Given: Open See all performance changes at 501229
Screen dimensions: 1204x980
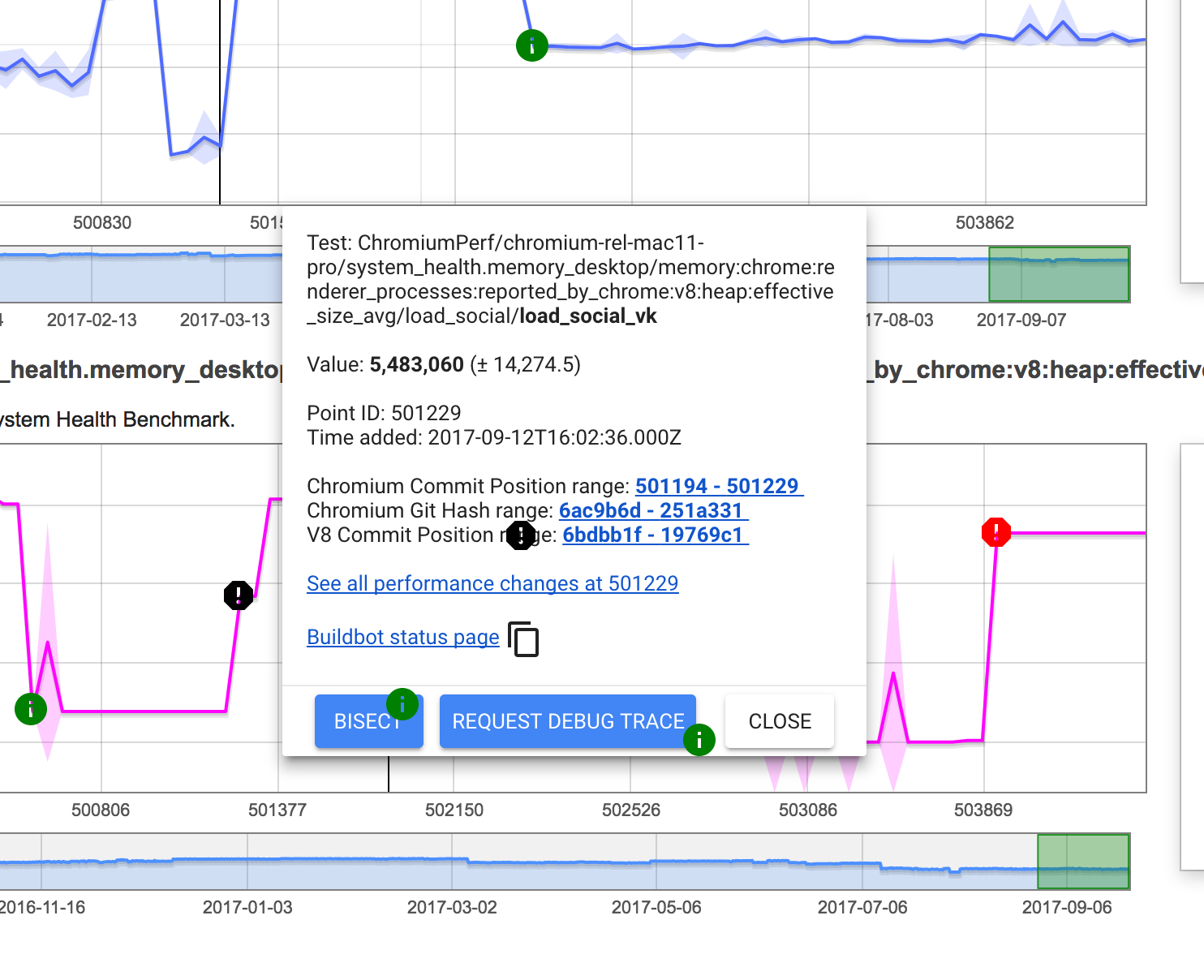Looking at the screenshot, I should point(492,583).
